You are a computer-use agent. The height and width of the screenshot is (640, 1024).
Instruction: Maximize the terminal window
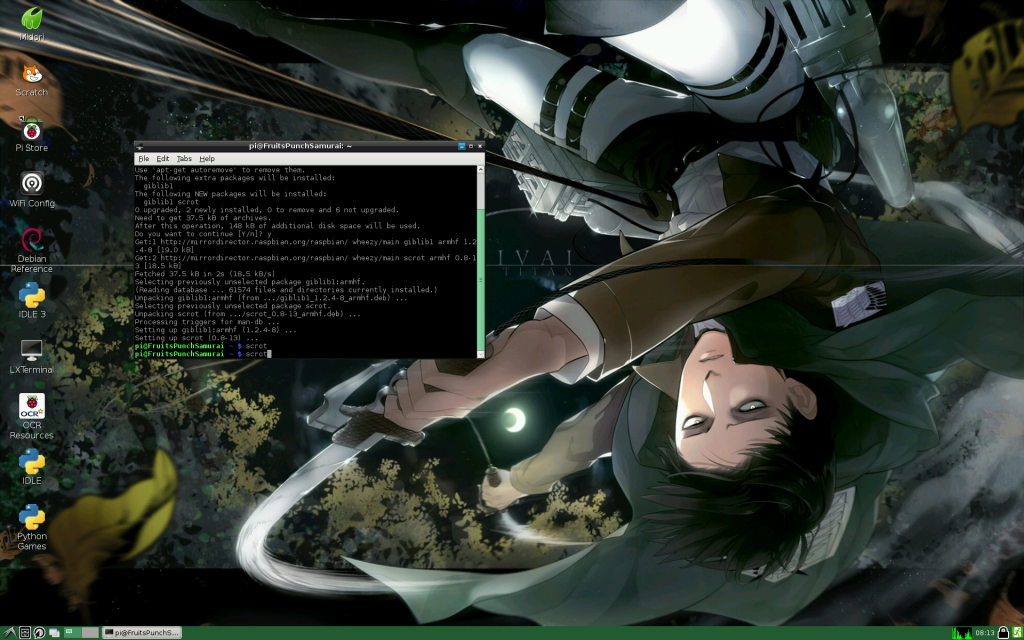tap(471, 146)
